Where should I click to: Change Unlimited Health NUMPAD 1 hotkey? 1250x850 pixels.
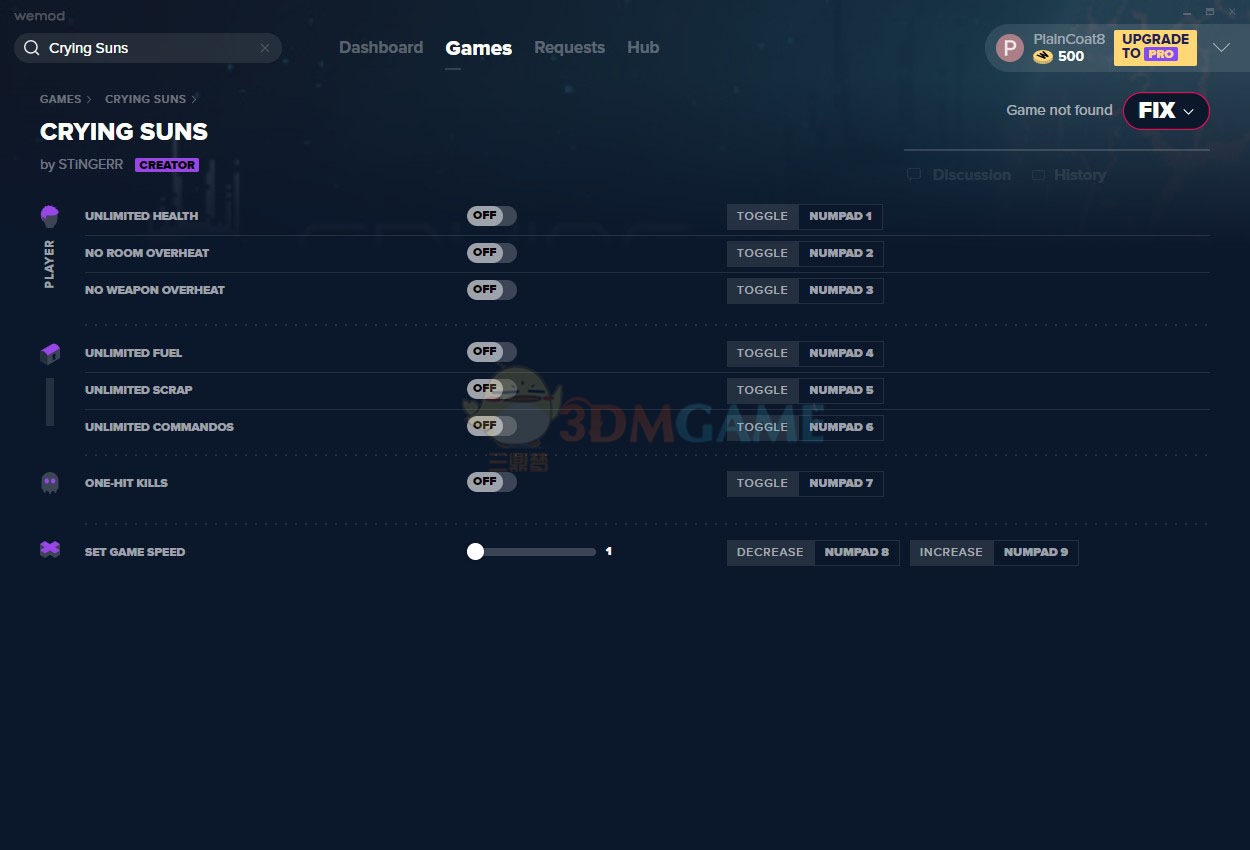pos(840,216)
